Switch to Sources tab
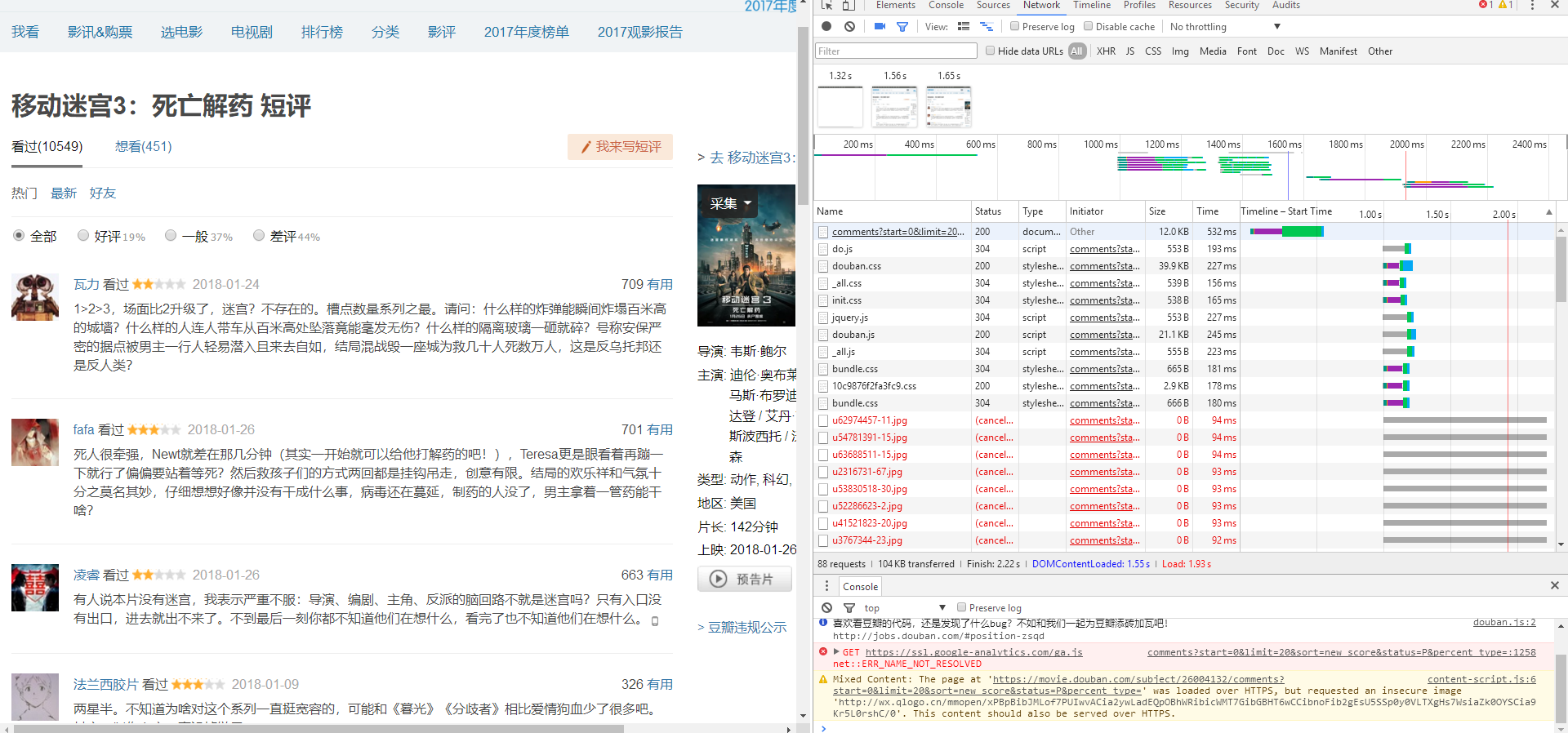This screenshot has width=1568, height=733. coord(993,5)
